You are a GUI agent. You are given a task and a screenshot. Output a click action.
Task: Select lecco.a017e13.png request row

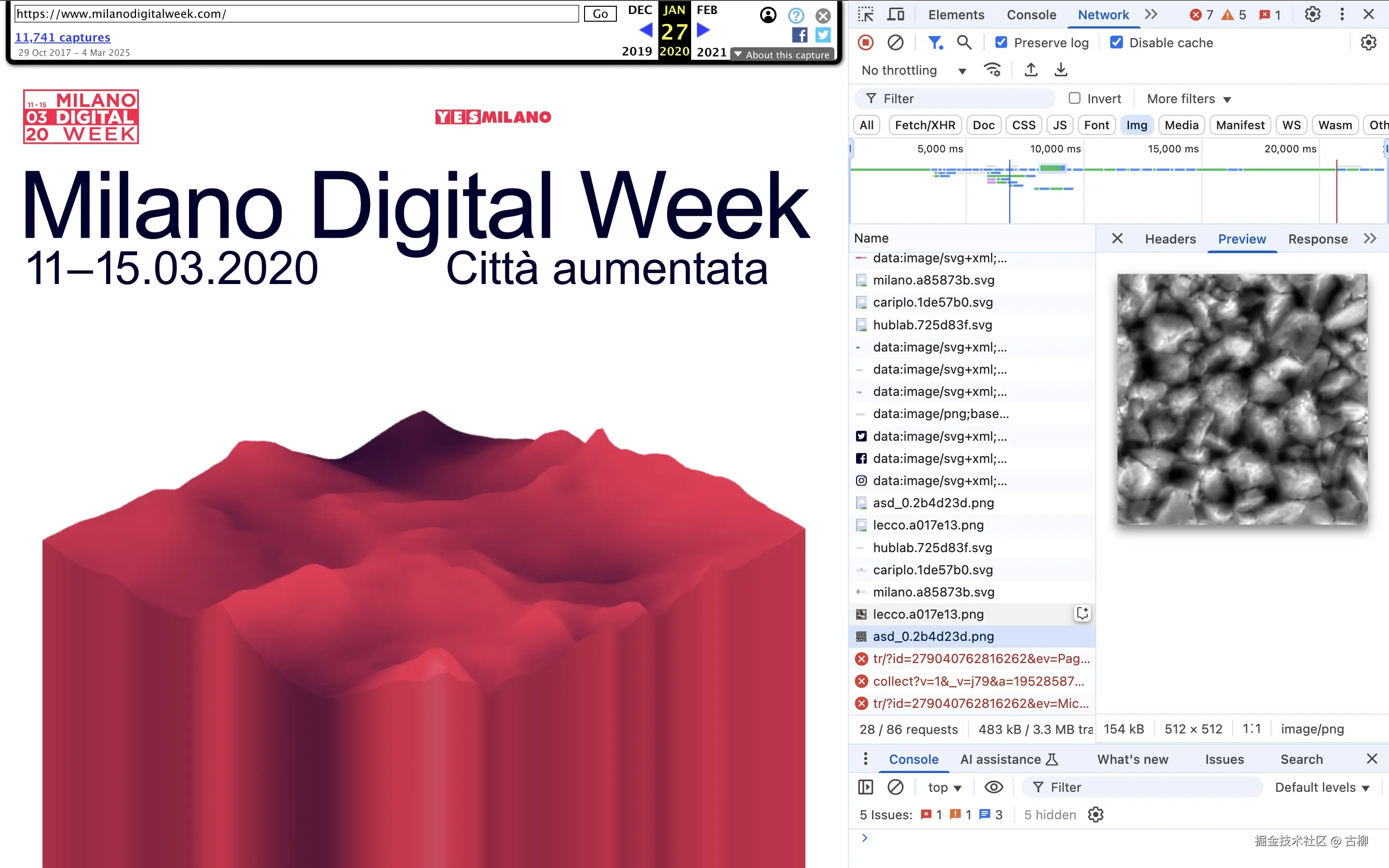pyautogui.click(x=928, y=614)
